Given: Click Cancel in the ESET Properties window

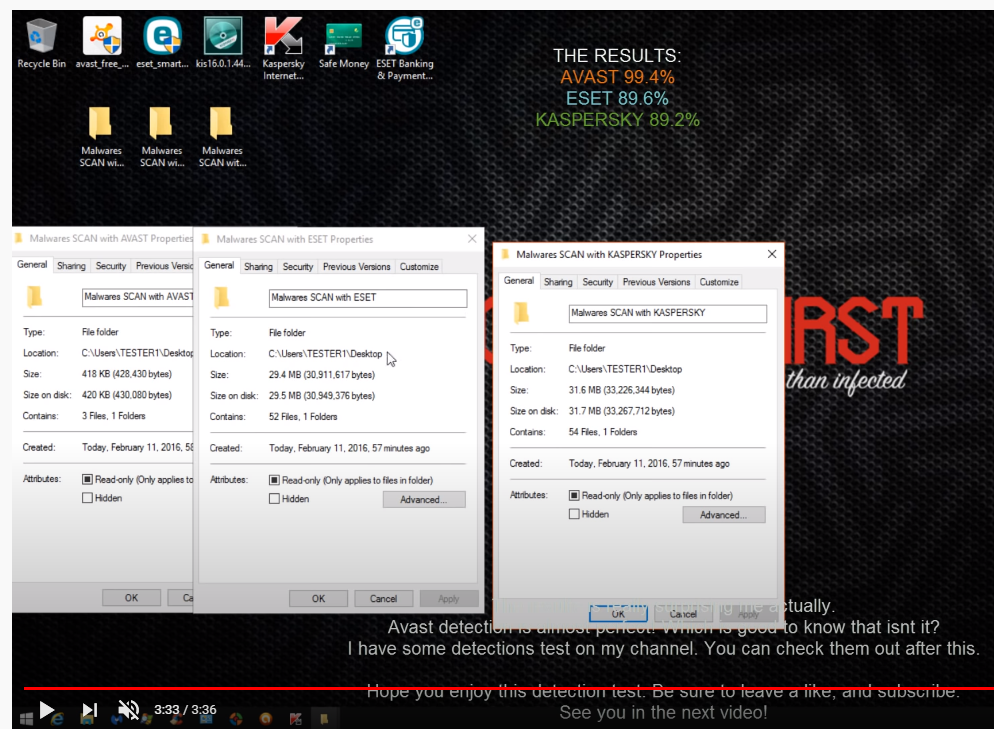Looking at the screenshot, I should pyautogui.click(x=384, y=598).
